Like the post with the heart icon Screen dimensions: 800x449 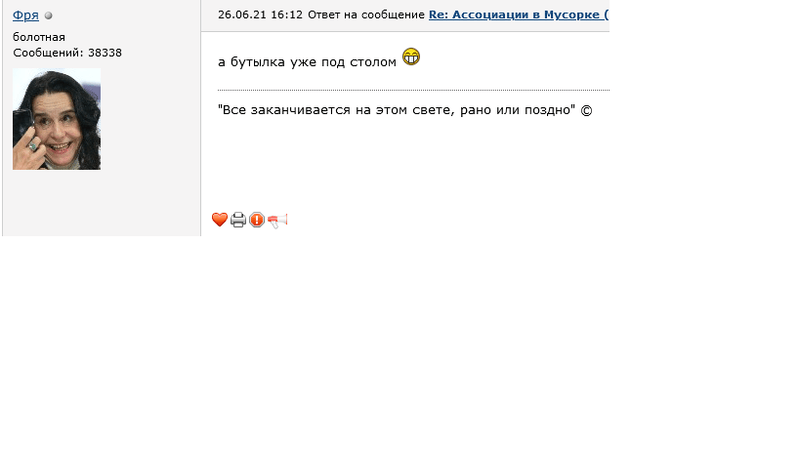click(219, 219)
